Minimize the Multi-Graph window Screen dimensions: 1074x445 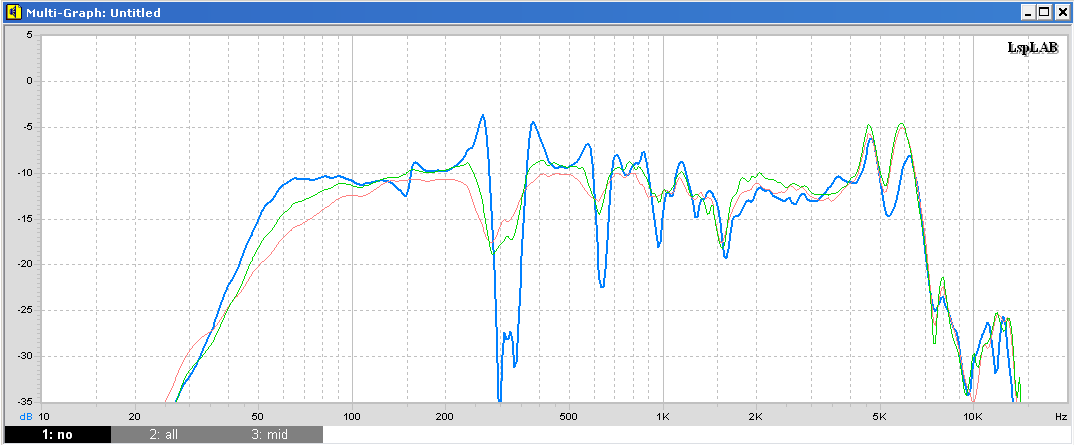point(1029,12)
